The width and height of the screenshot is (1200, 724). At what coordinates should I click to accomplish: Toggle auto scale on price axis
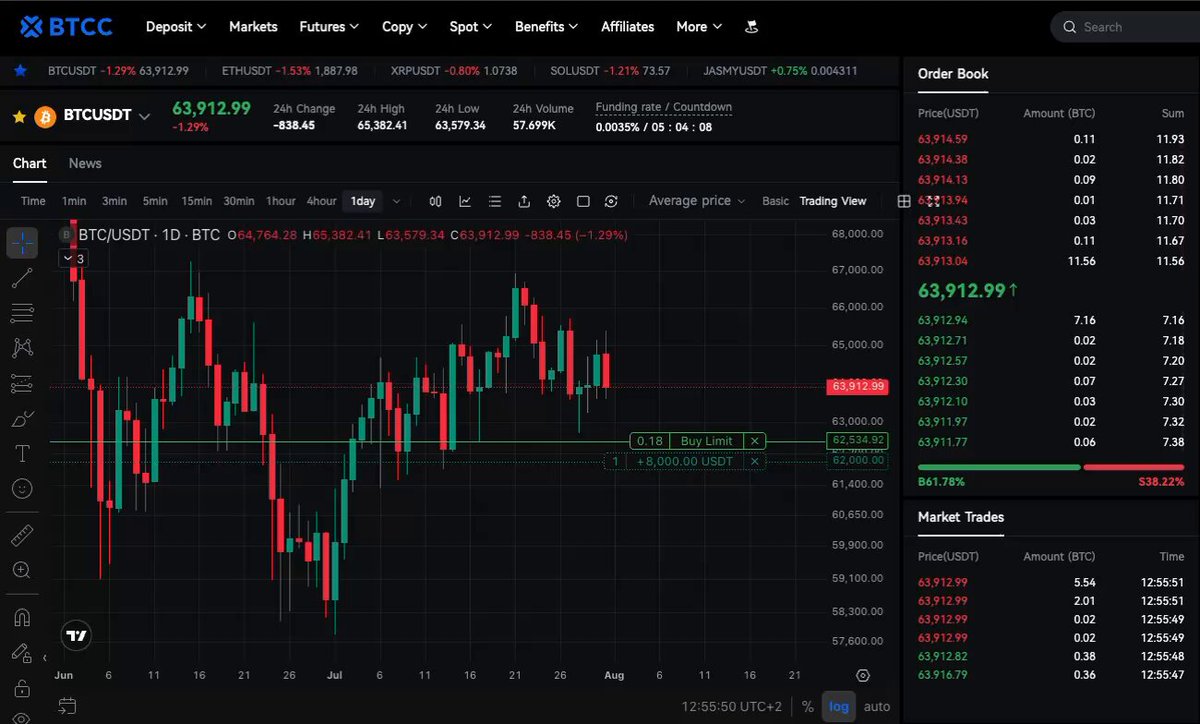(877, 706)
